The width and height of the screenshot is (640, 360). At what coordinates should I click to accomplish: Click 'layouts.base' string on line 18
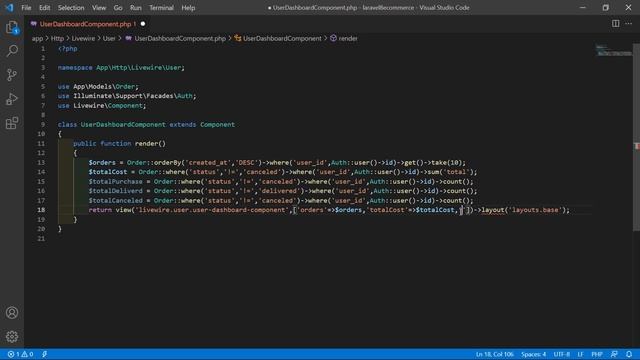click(535, 210)
